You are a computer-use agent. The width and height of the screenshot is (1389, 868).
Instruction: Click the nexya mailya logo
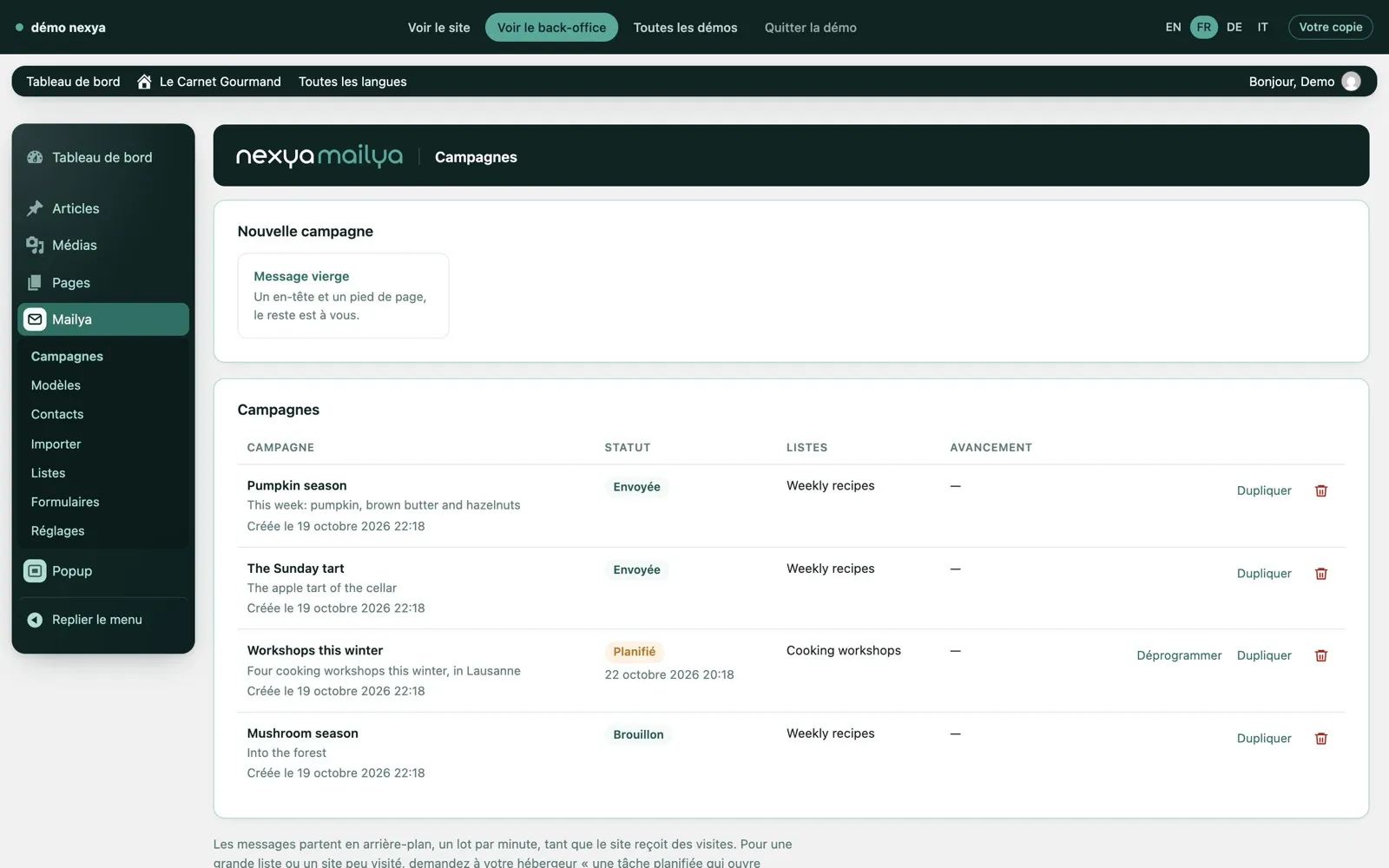click(319, 156)
